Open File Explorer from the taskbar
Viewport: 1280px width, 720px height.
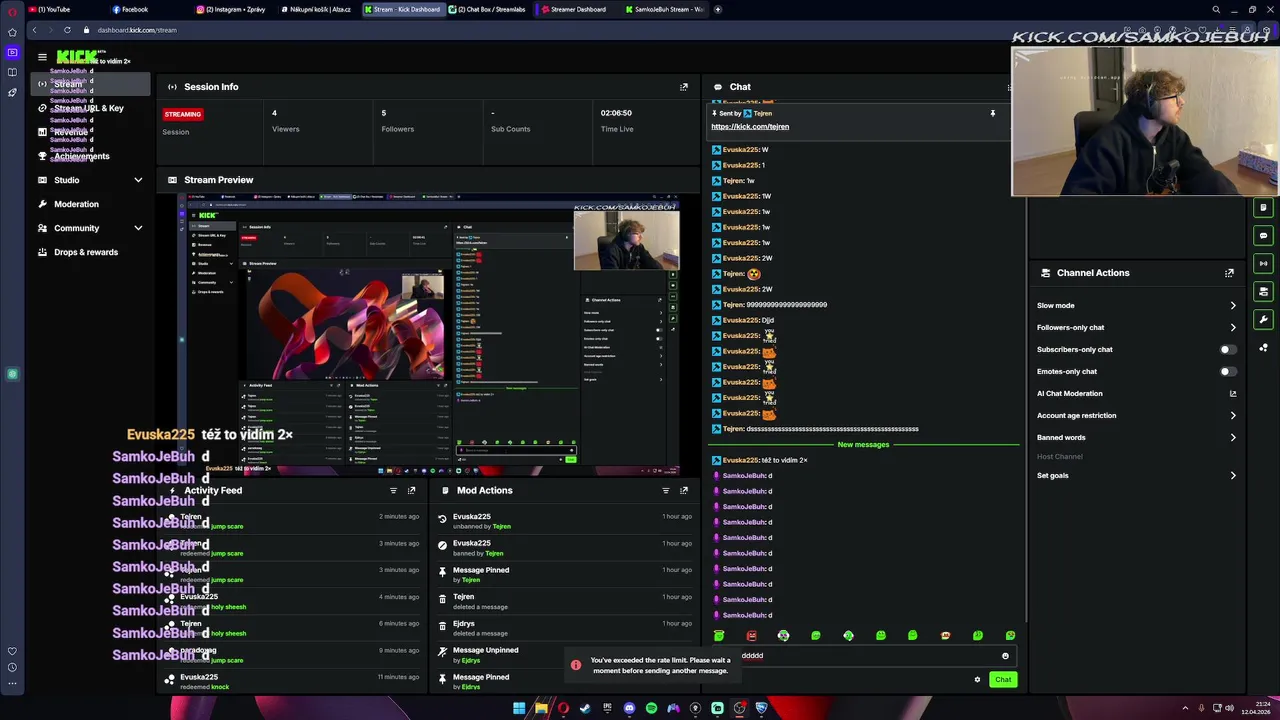click(541, 709)
